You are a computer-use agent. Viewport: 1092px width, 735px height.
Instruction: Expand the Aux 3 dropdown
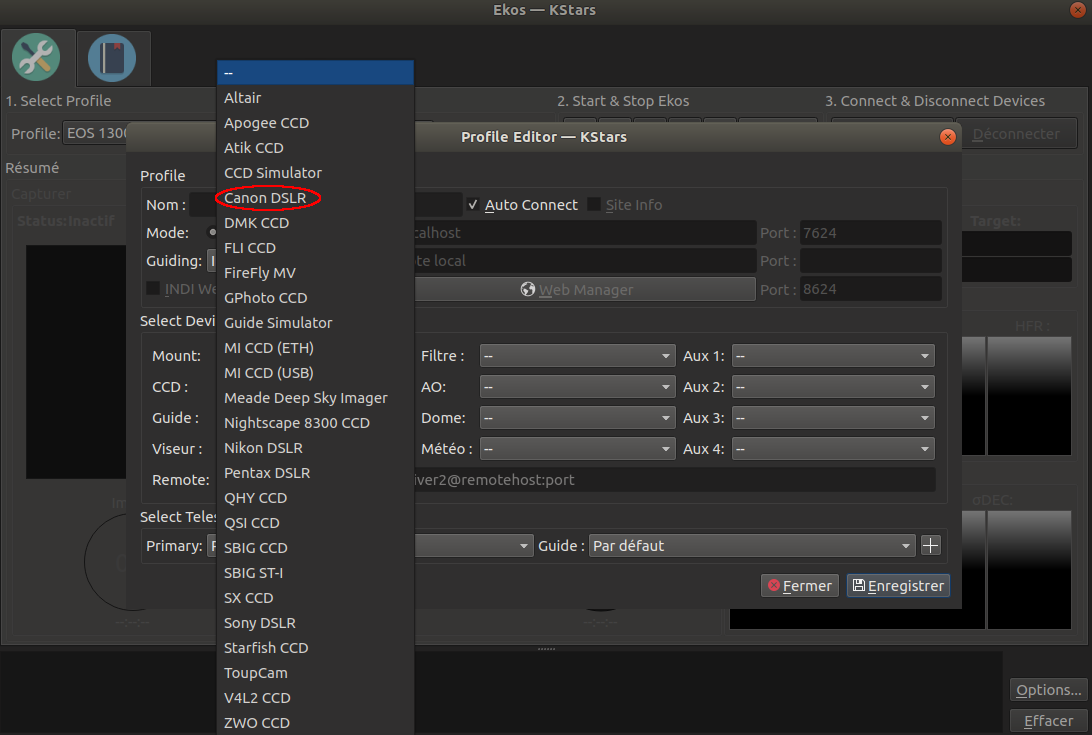[833, 418]
